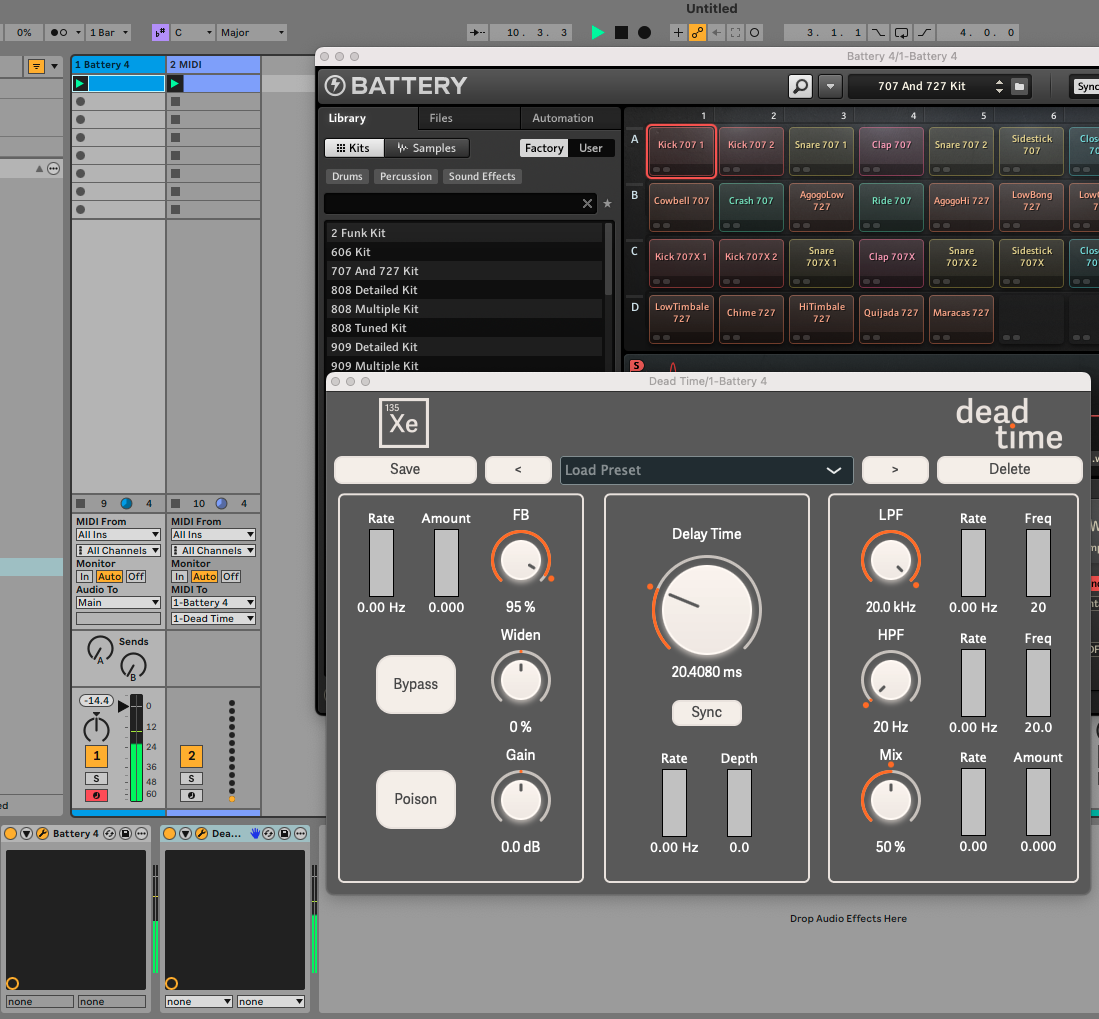Enable Arrangement Record with the circle button
The image size is (1099, 1019).
[644, 32]
